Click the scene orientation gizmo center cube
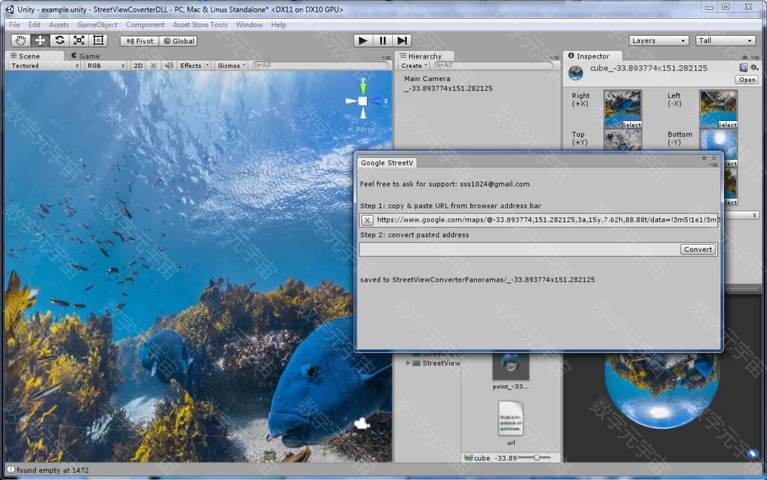This screenshot has width=767, height=480. coord(362,101)
